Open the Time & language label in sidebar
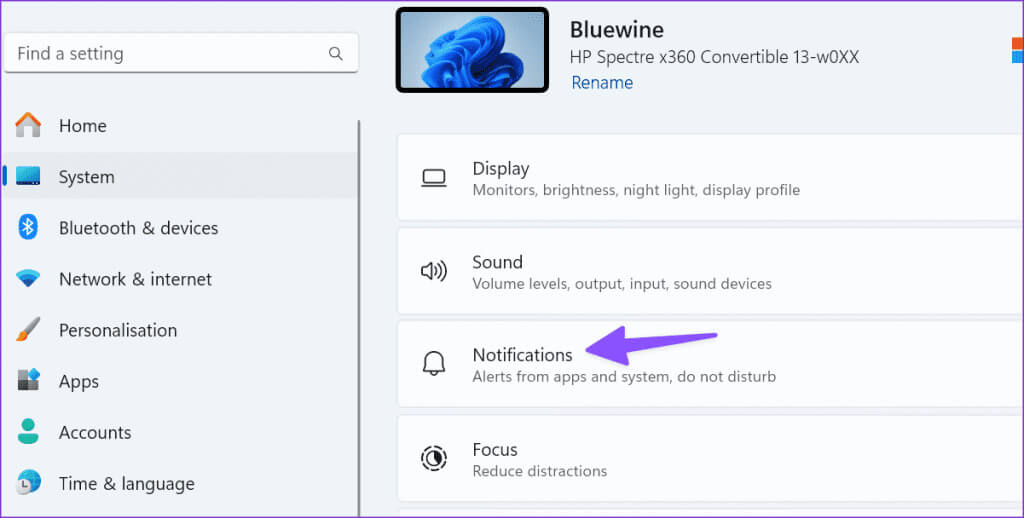This screenshot has width=1024, height=518. 127,483
